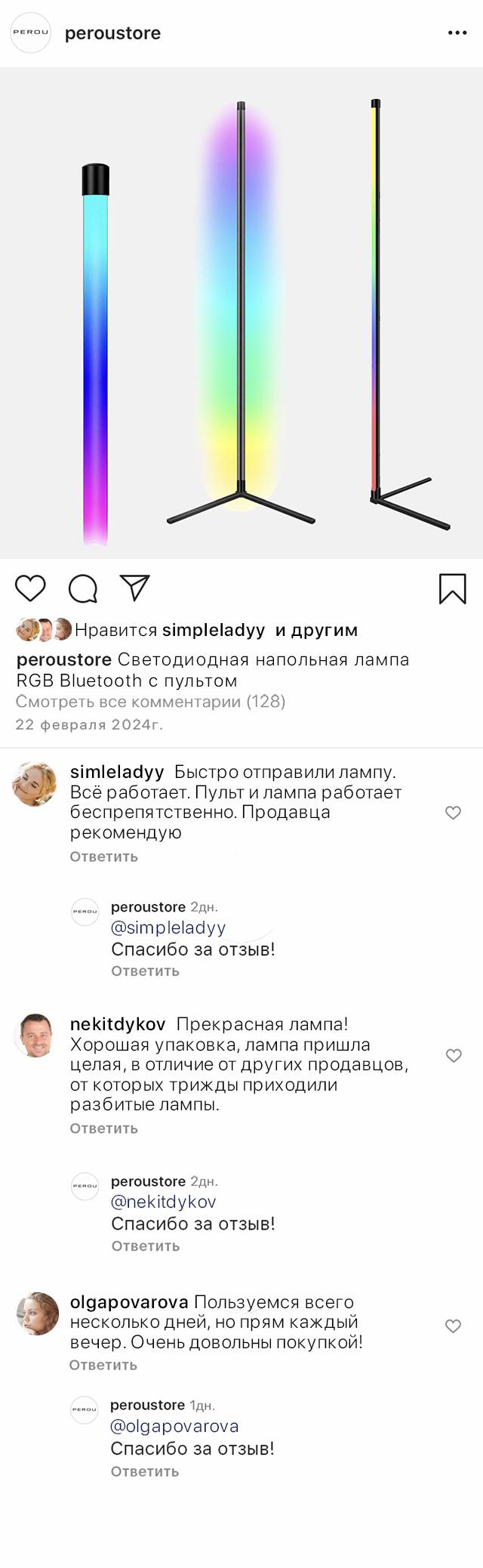
Task: View the avatars of users who liked
Action: pyautogui.click(x=44, y=630)
